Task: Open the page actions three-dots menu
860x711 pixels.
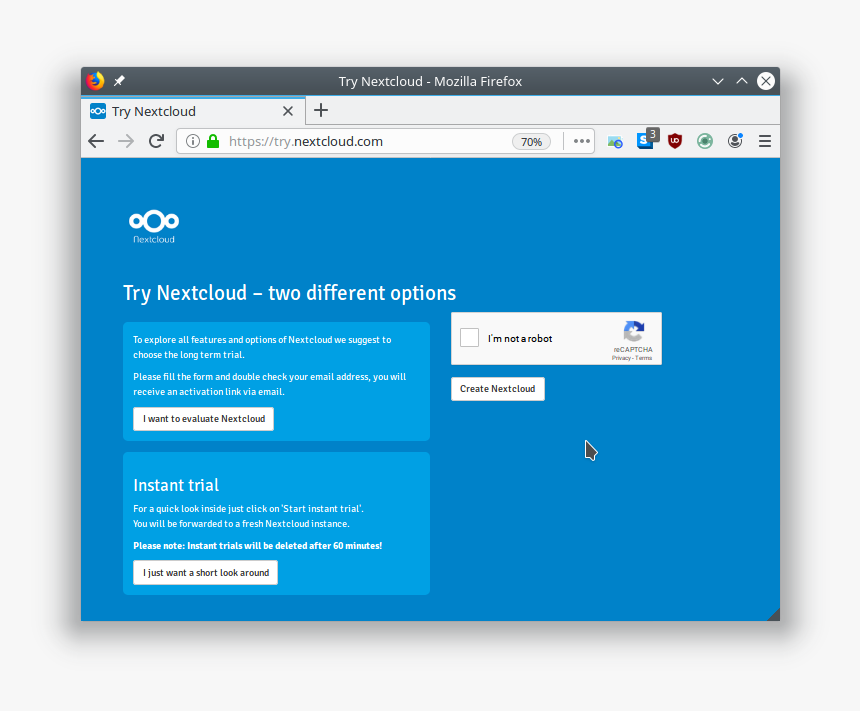Action: coord(581,142)
